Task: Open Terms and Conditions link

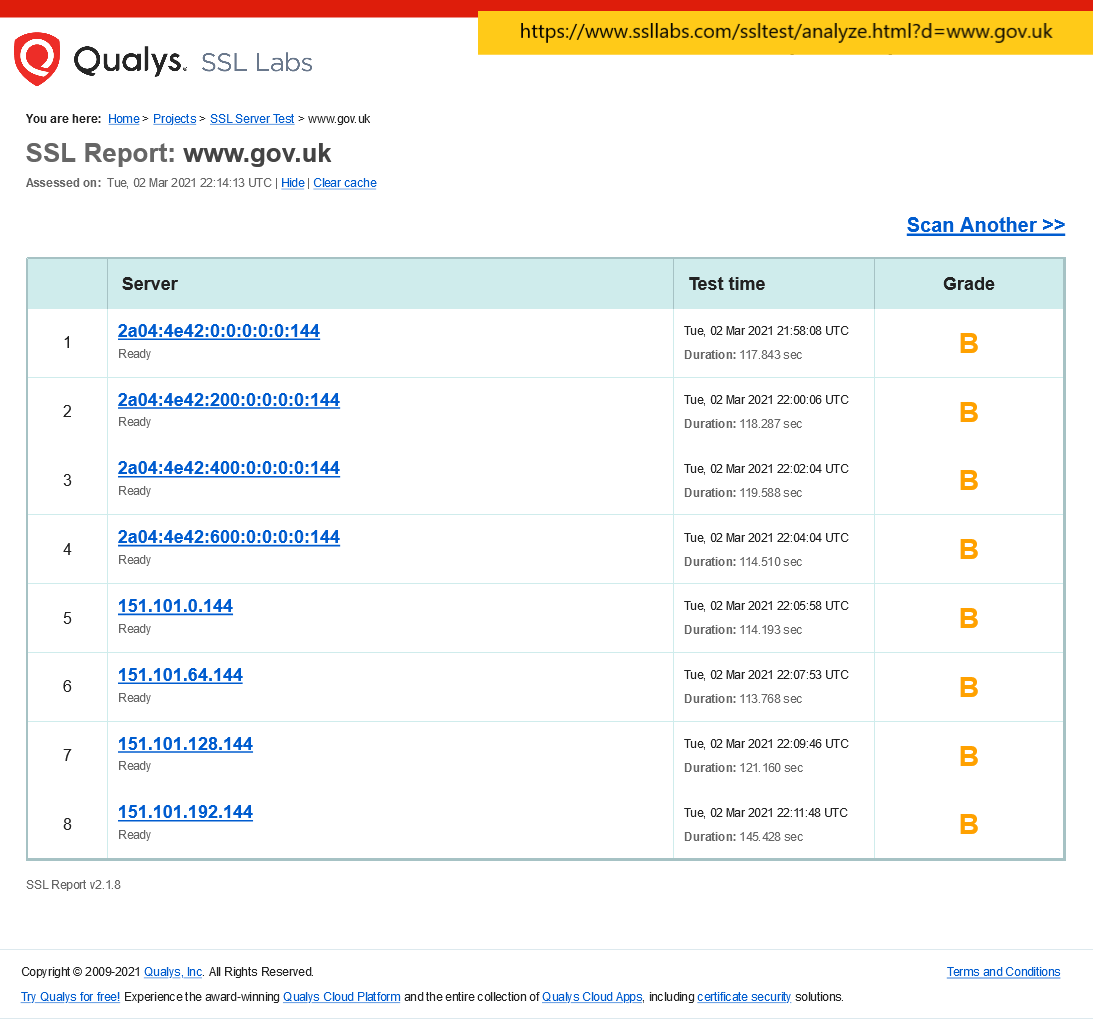Action: pos(1003,972)
